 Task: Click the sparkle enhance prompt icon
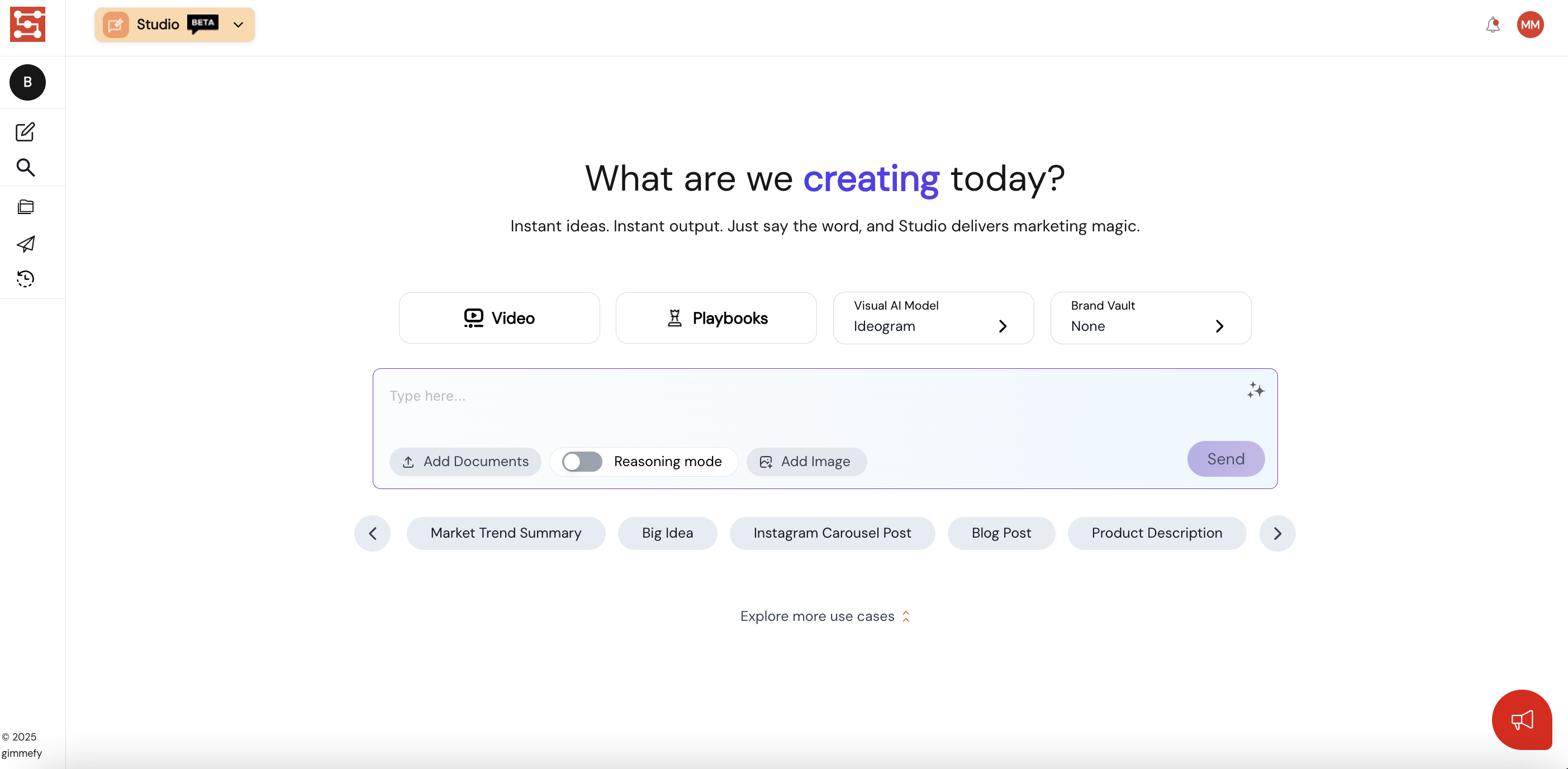pos(1255,390)
